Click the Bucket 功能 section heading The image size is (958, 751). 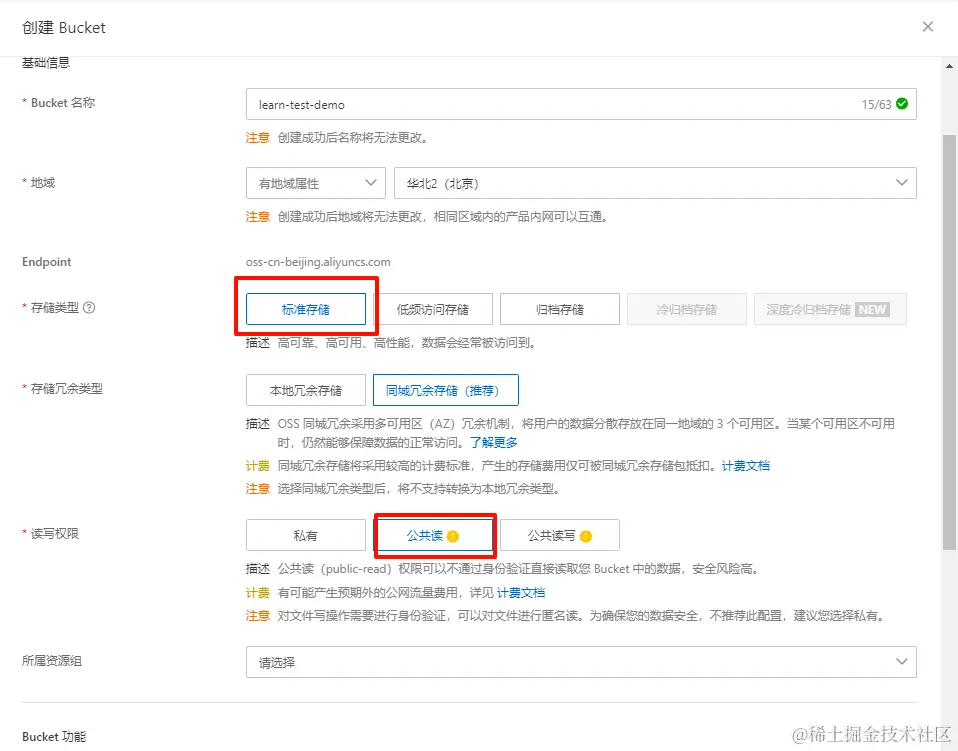[x=54, y=736]
